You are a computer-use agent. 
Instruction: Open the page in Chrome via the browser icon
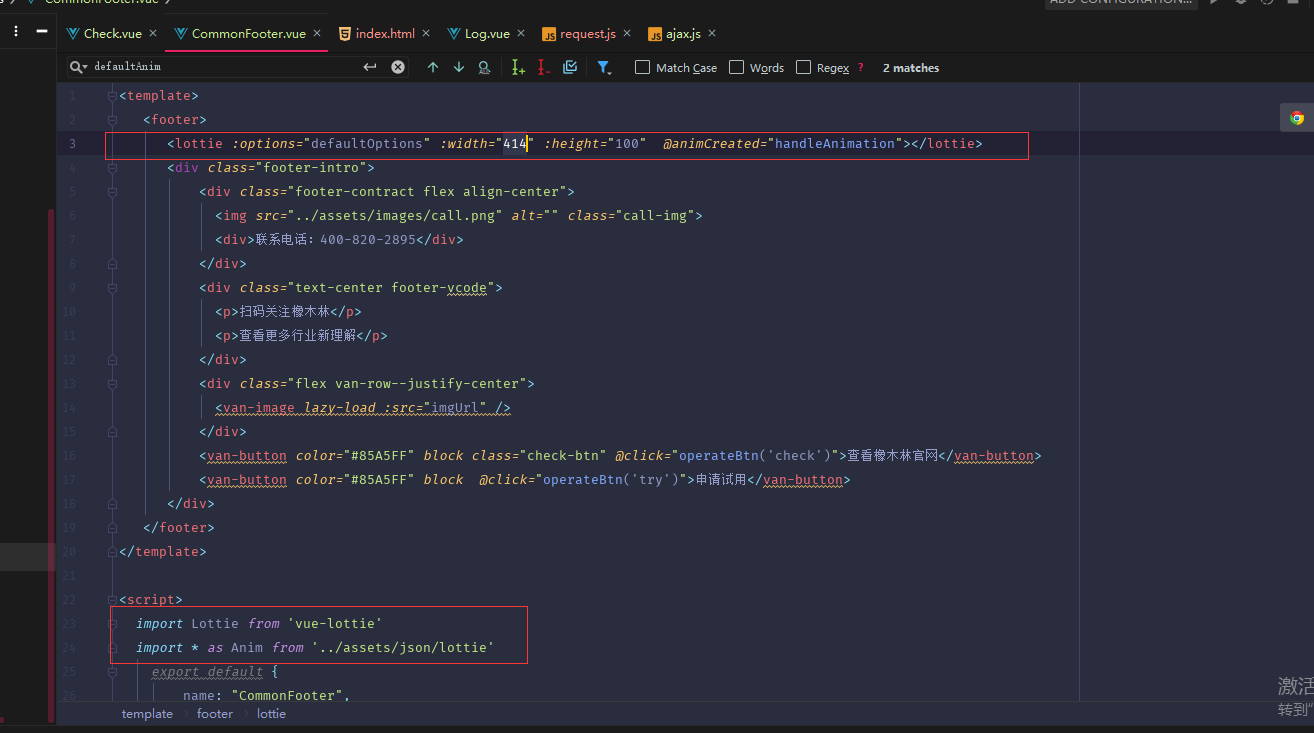tap(1297, 117)
